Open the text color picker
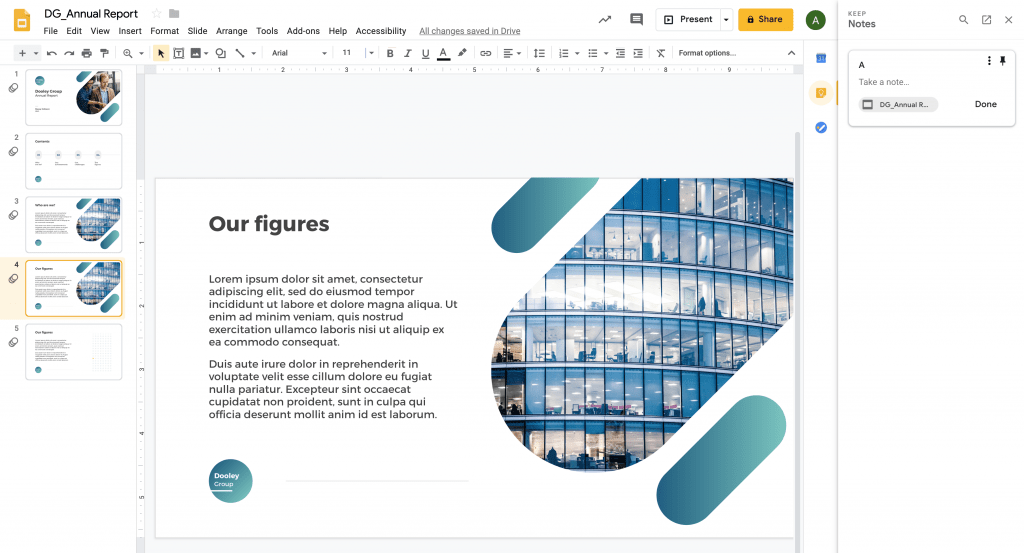Image resolution: width=1024 pixels, height=553 pixels. coord(443,53)
